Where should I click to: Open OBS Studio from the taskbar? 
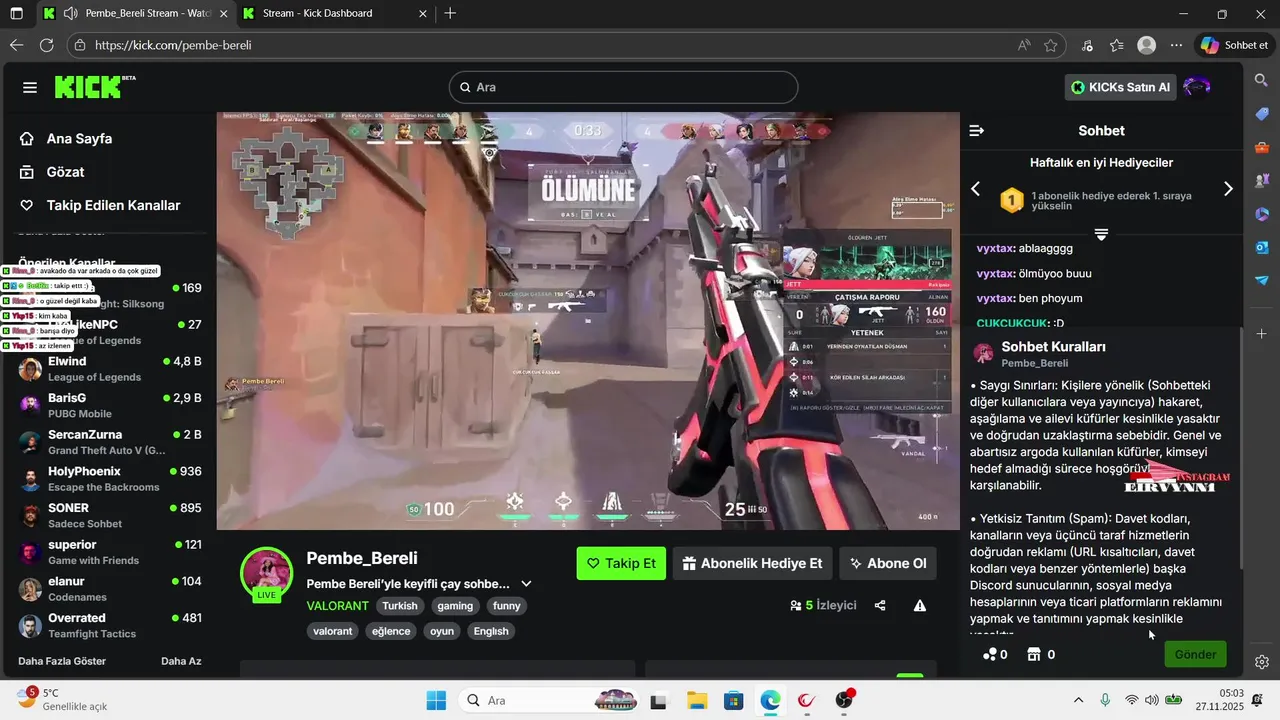[x=844, y=700]
